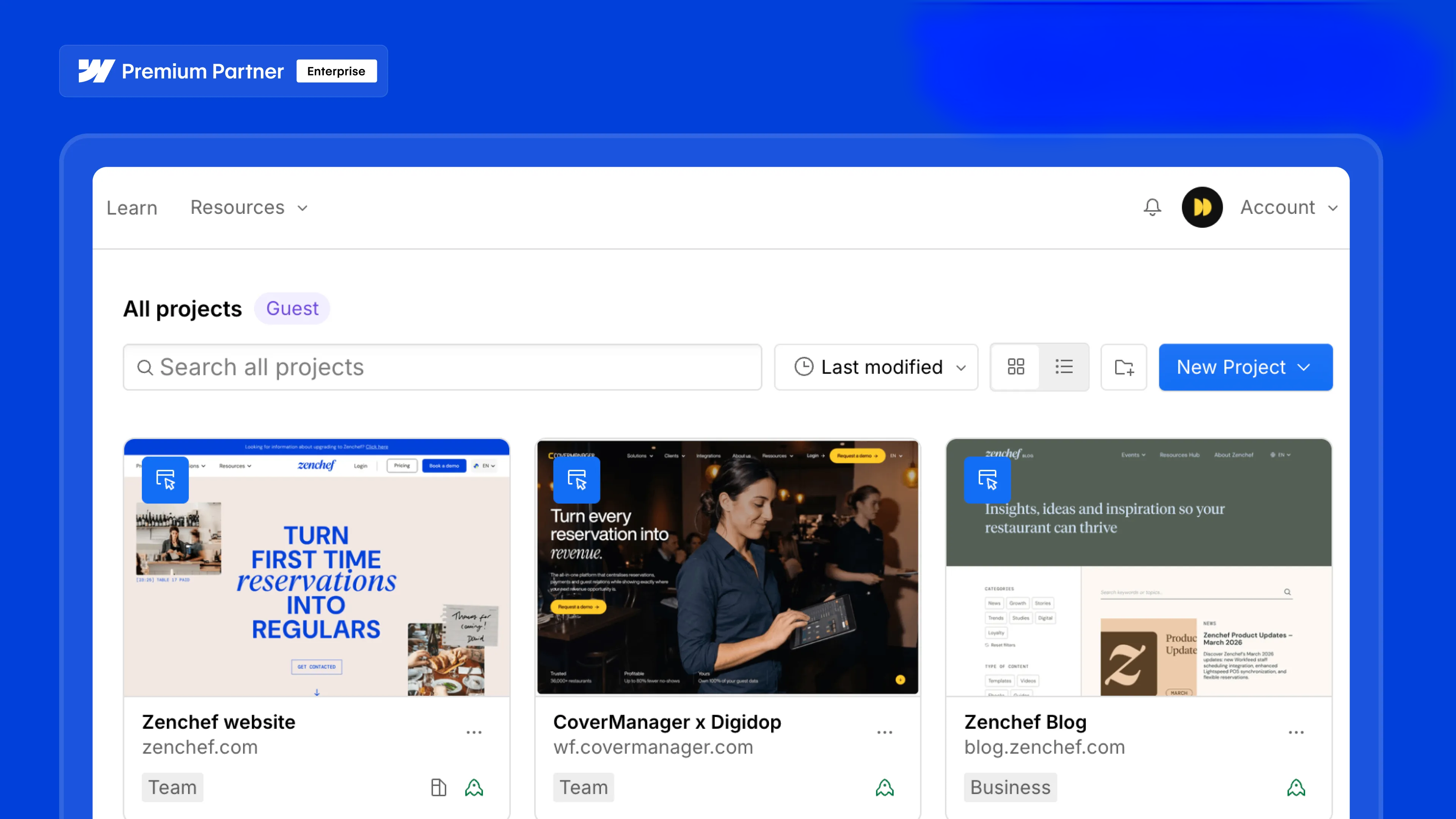The width and height of the screenshot is (1456, 819).
Task: Click the page icon on Zenchef website card
Action: coord(439,788)
